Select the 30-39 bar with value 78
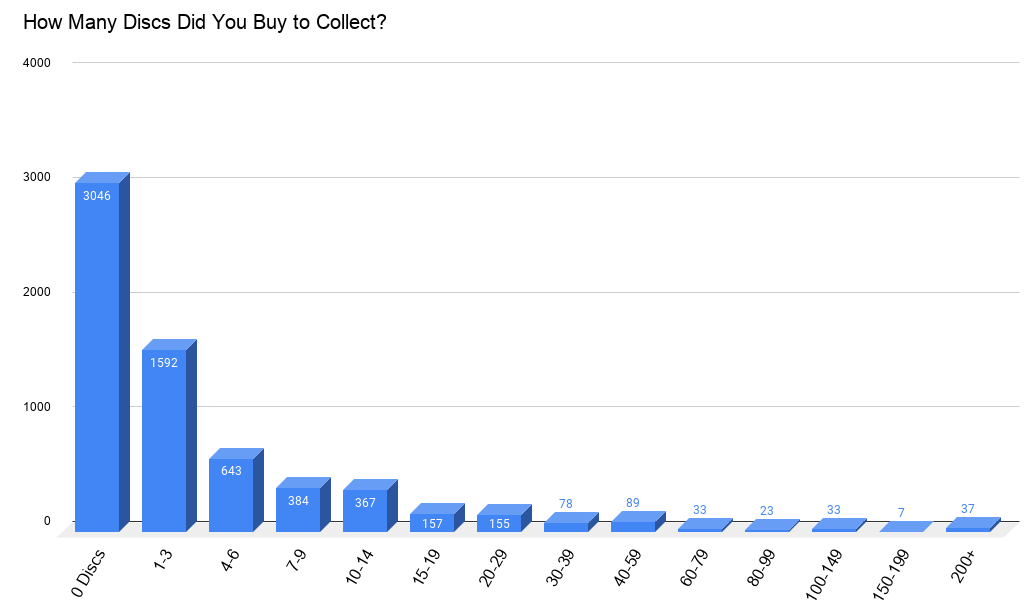Screen dimensions: 1032x613 tap(571, 522)
